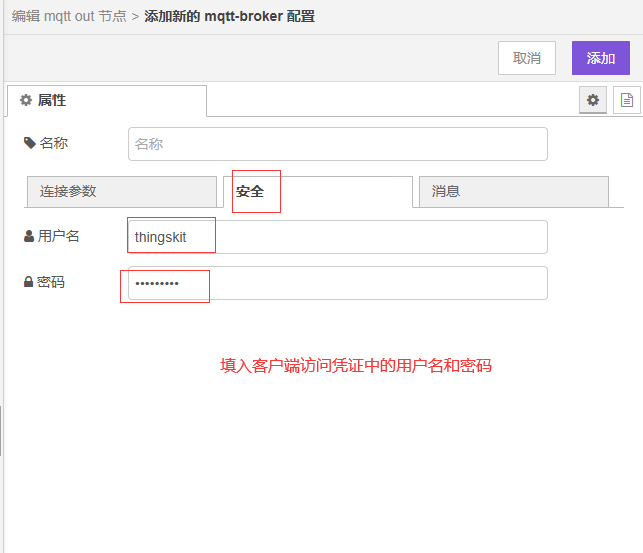The width and height of the screenshot is (643, 553).
Task: Click into the 密码 password field
Action: 338,283
